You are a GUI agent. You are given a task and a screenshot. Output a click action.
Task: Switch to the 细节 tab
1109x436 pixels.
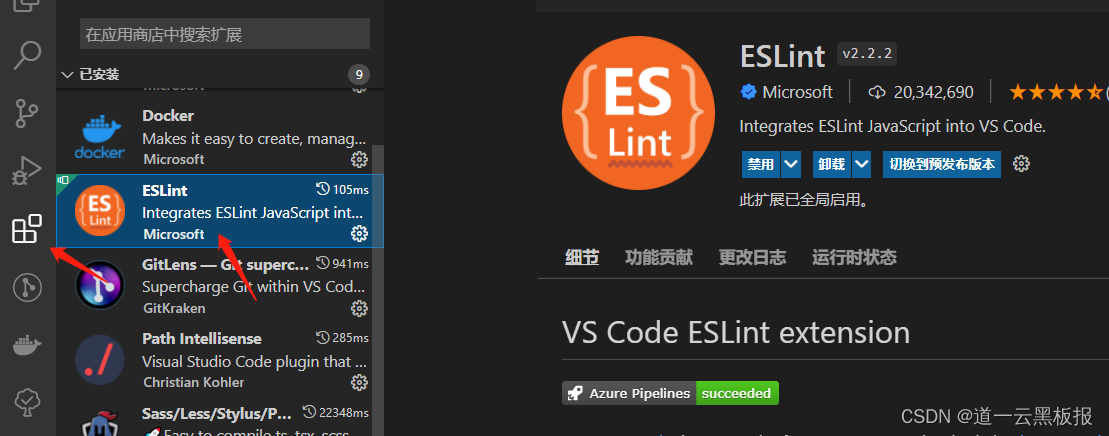pos(582,257)
